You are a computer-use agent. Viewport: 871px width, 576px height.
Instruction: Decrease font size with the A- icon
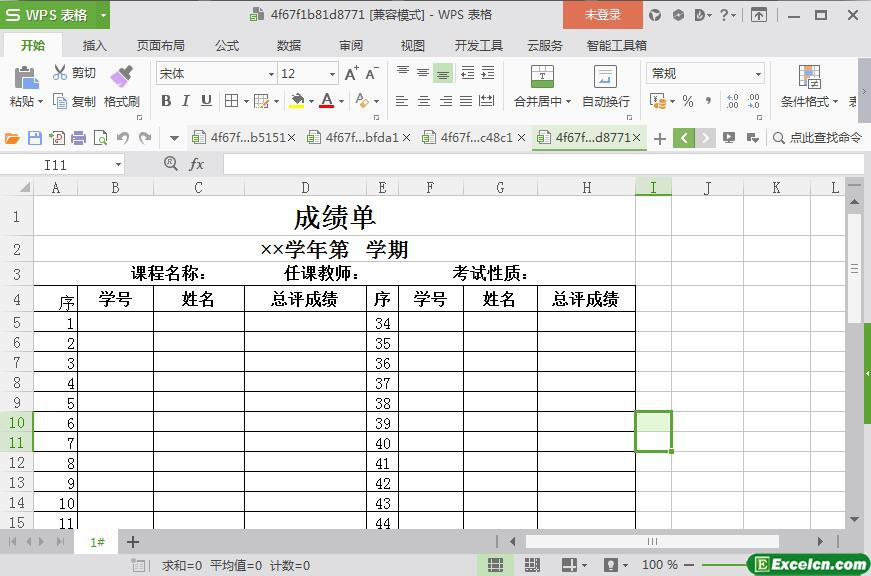372,73
